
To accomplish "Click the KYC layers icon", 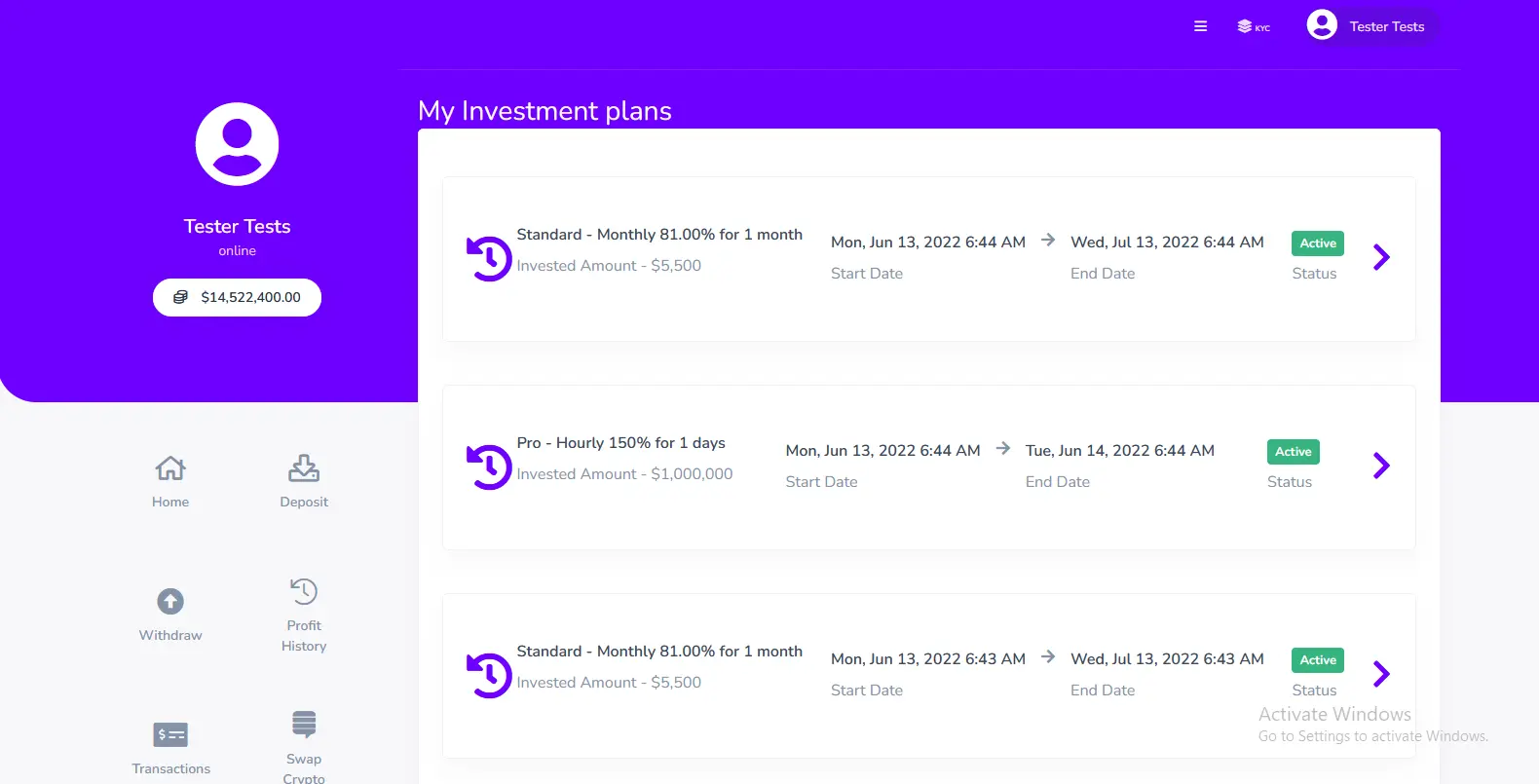I will pos(1253,26).
